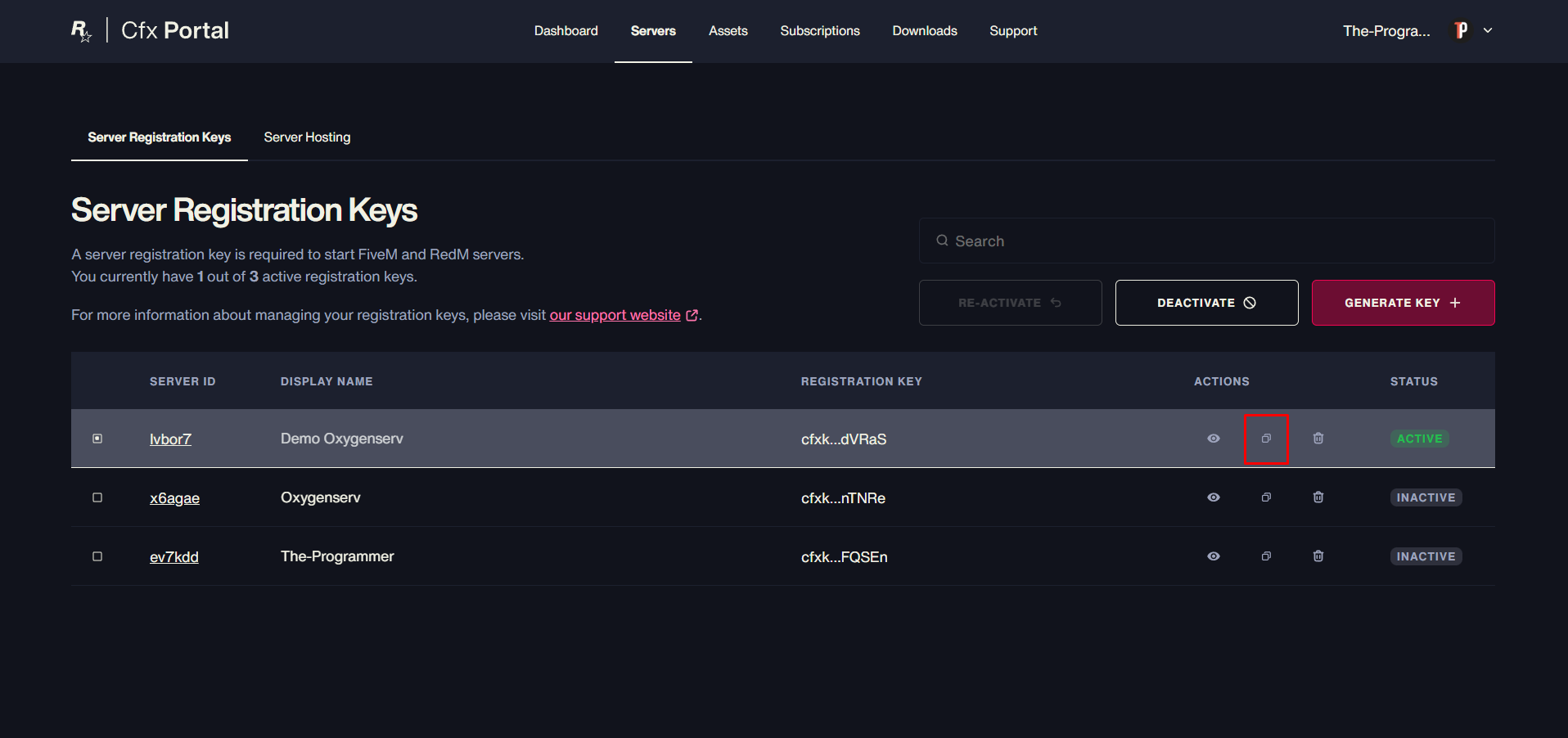Delete the Oxygenserv key with trash icon
Viewport: 1568px width, 738px height.
1318,497
